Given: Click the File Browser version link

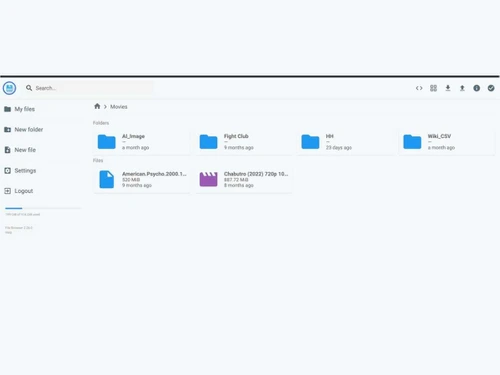Looking at the screenshot, I should tap(19, 228).
